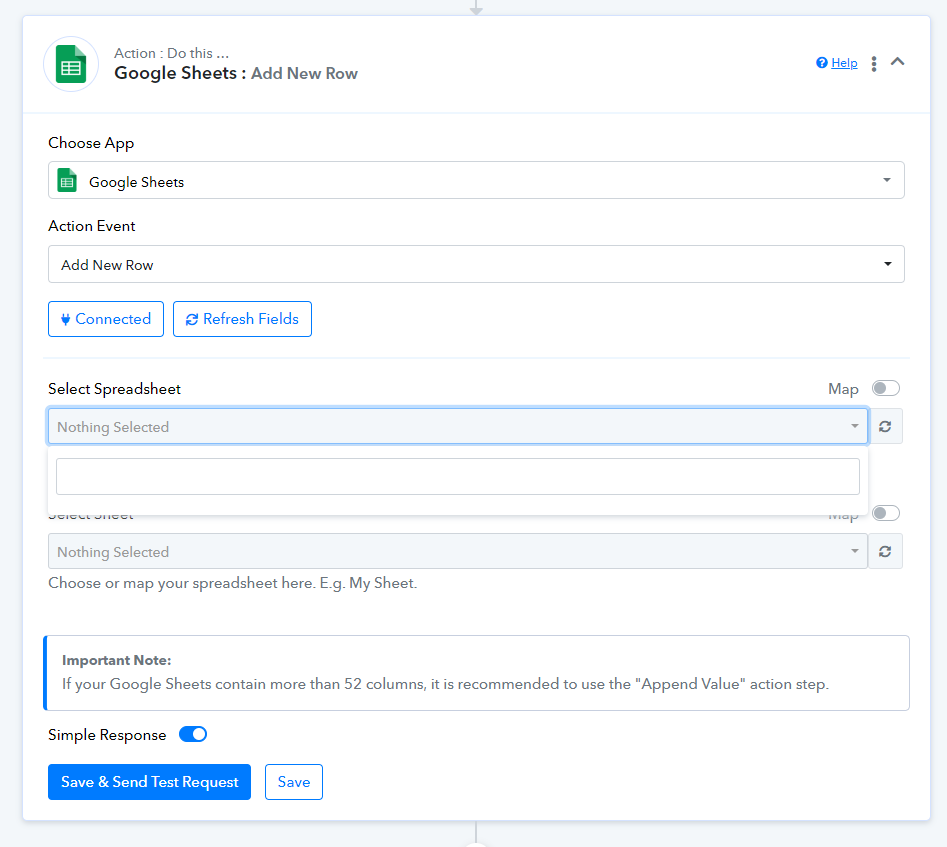Close the Select Spreadsheet dropdown
The image size is (947, 847).
[x=458, y=427]
